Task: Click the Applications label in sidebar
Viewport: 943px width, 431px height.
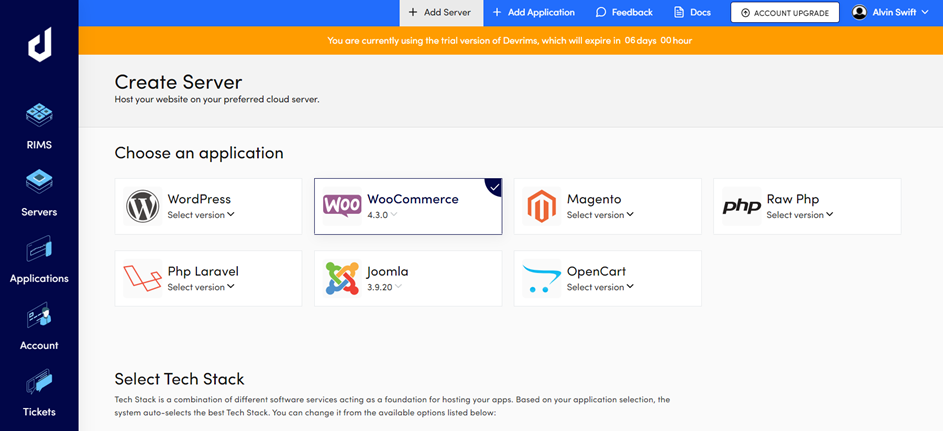Action: click(x=39, y=278)
